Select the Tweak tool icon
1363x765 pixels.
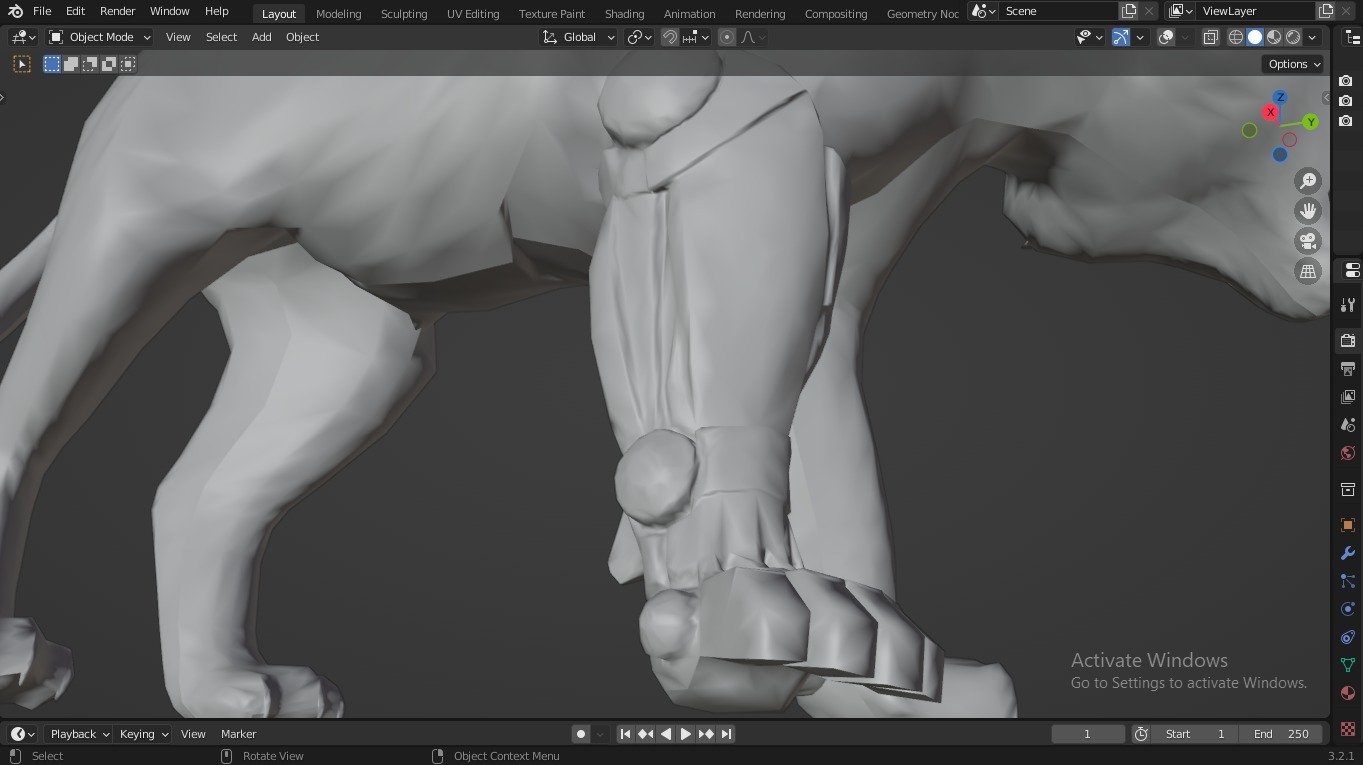point(22,64)
